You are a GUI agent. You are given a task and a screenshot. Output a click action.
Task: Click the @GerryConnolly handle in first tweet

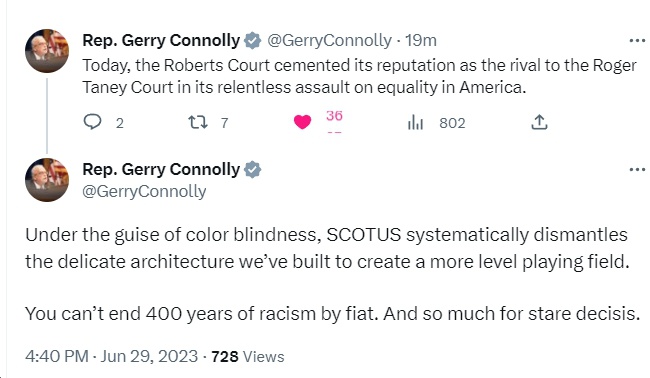click(x=329, y=41)
